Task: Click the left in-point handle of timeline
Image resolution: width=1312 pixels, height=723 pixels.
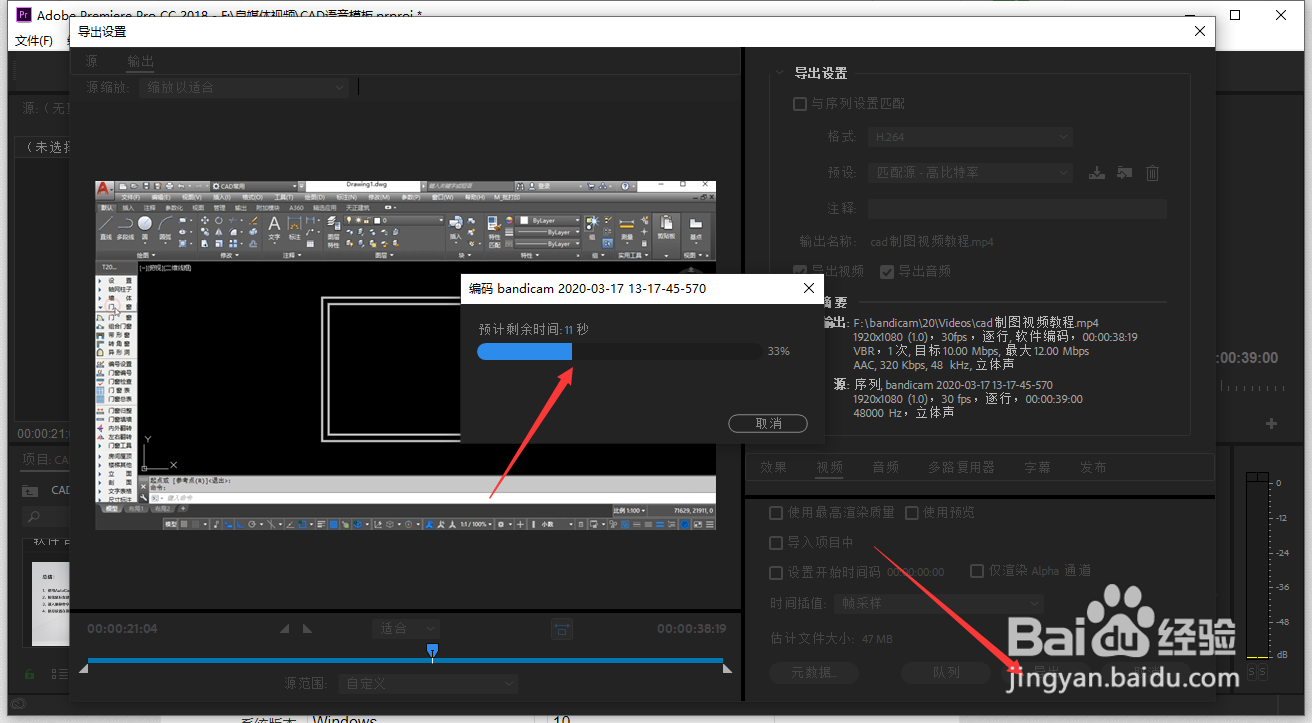Action: 84,669
